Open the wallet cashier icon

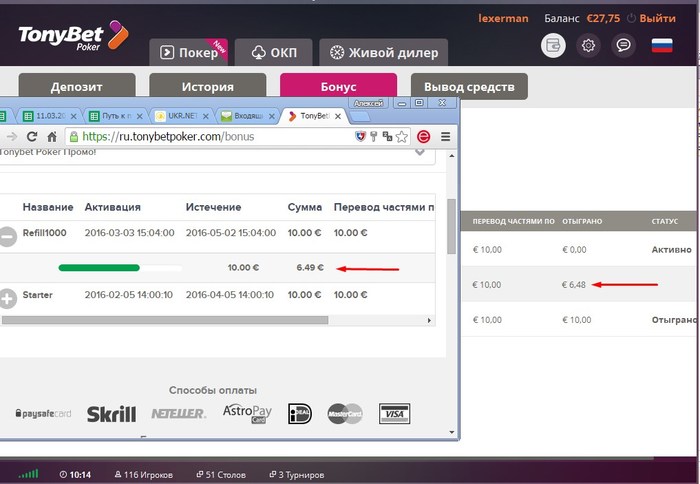coord(553,45)
